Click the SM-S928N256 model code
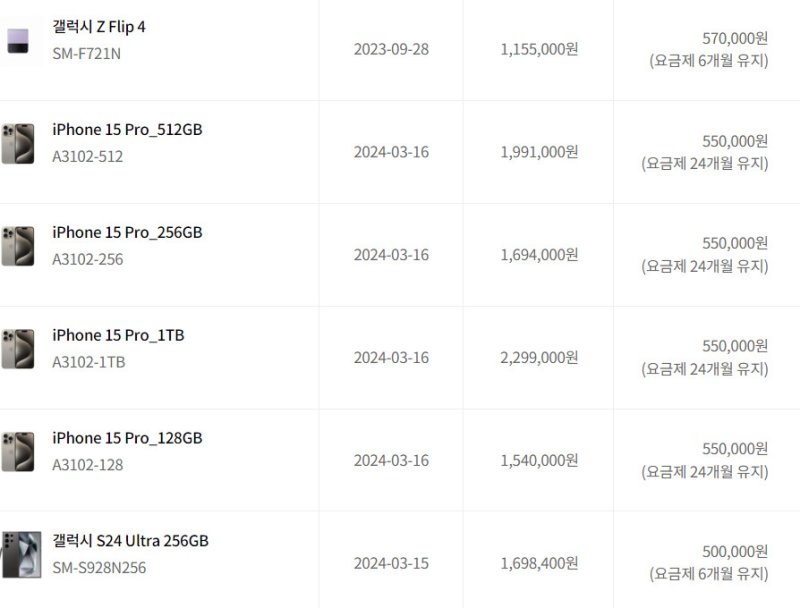Viewport: 800px width, 608px height. [99, 568]
